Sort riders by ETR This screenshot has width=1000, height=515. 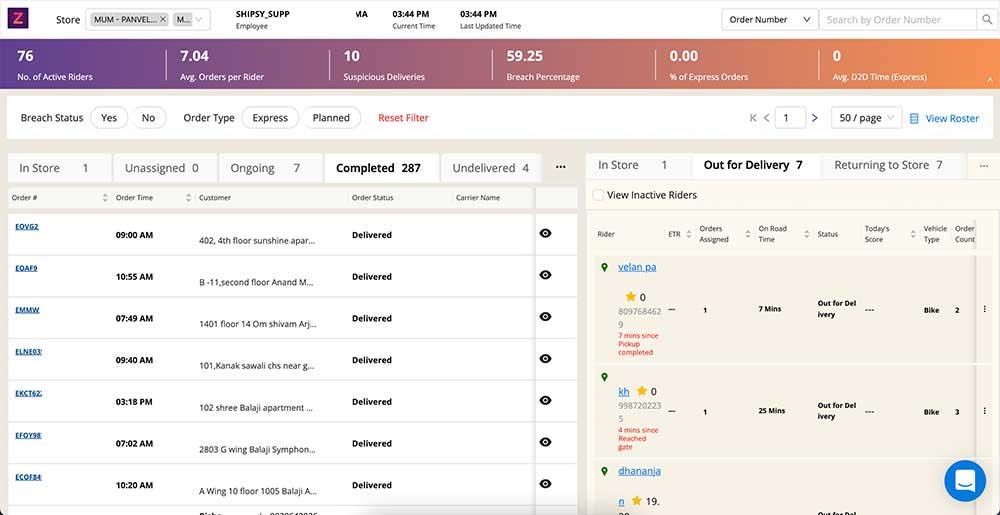click(688, 235)
